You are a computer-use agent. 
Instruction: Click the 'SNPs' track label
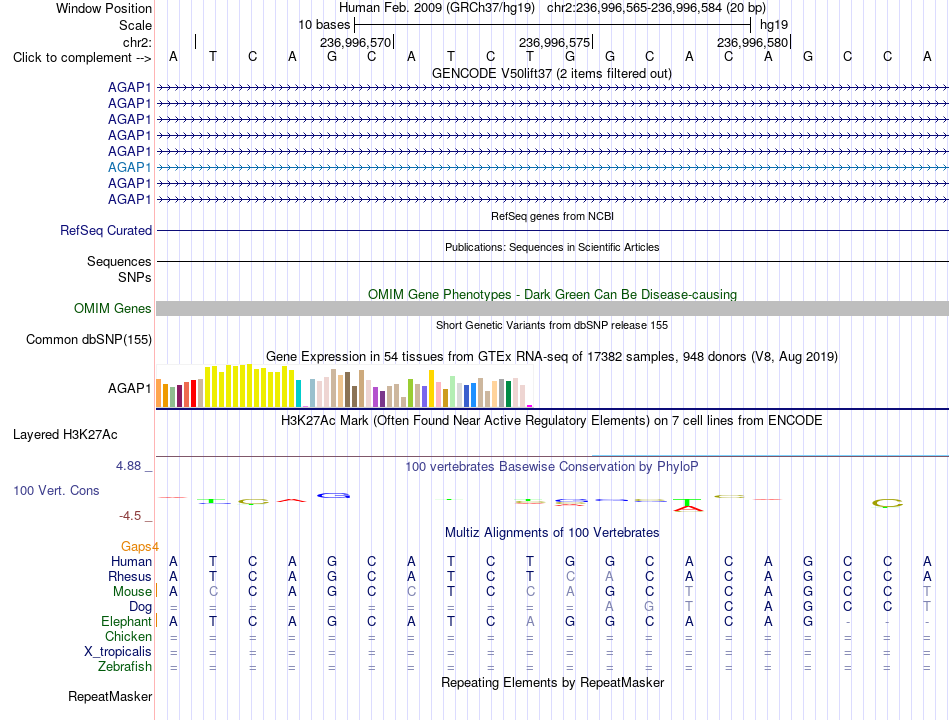coord(135,277)
